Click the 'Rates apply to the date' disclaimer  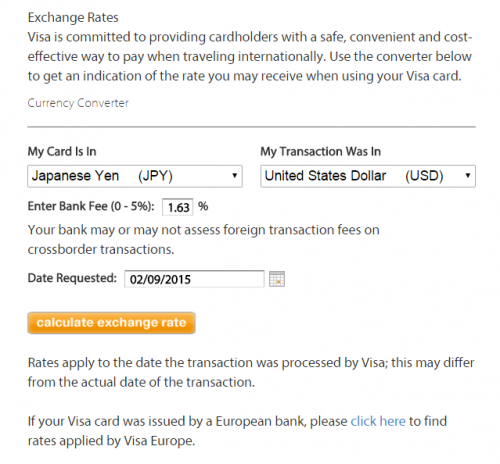(x=251, y=372)
